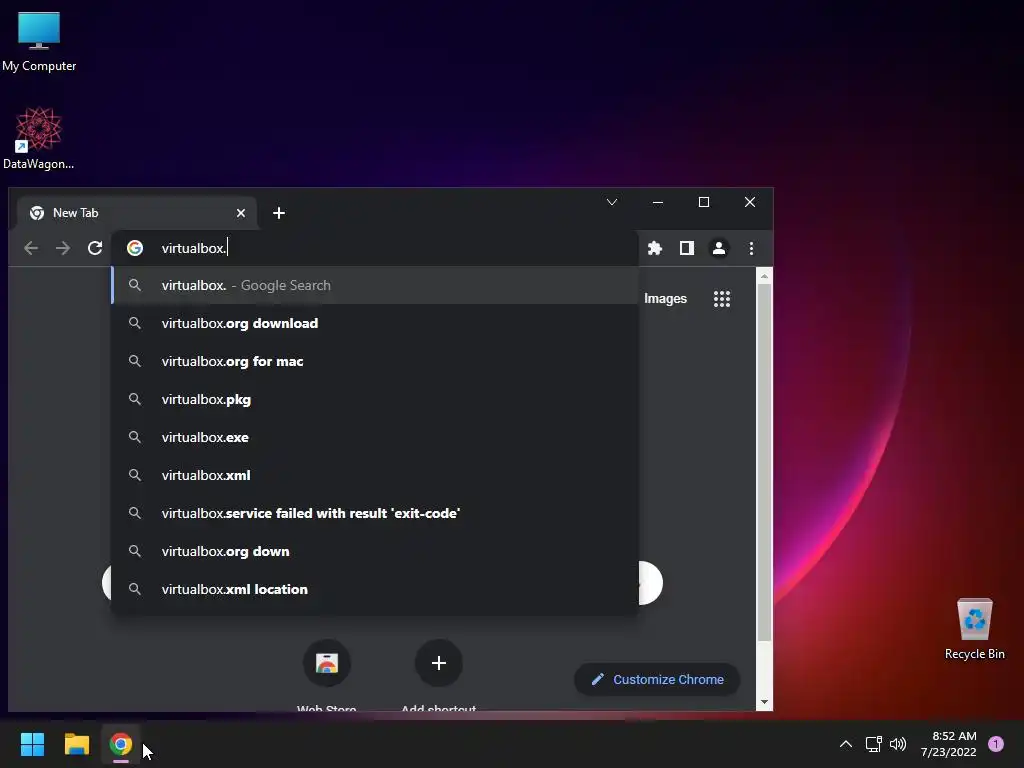Screen dimensions: 1024x768
Task: Open Chrome's three-dot menu
Action: [x=751, y=248]
